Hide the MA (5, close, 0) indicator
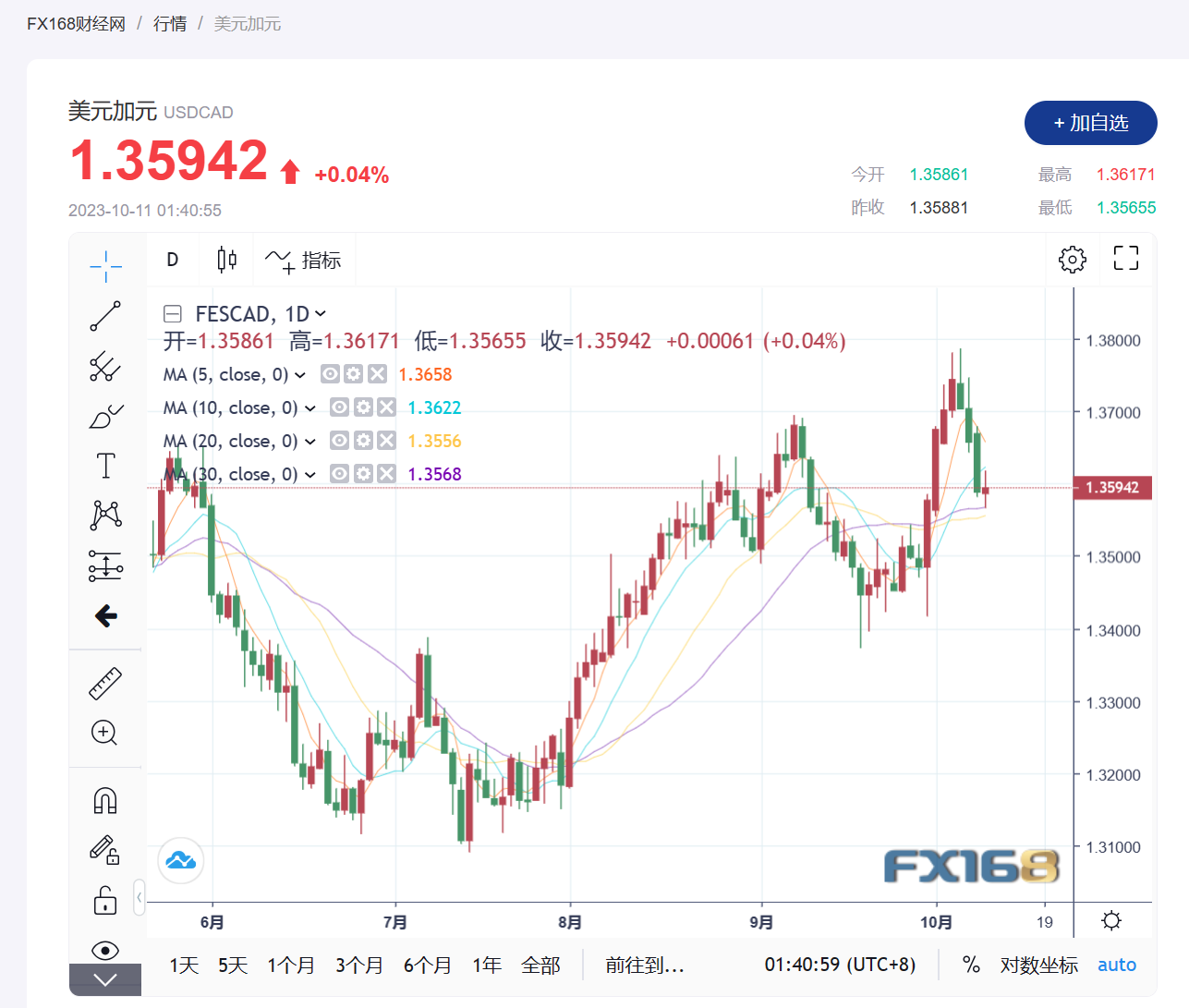This screenshot has height=1008, width=1189. tap(330, 374)
